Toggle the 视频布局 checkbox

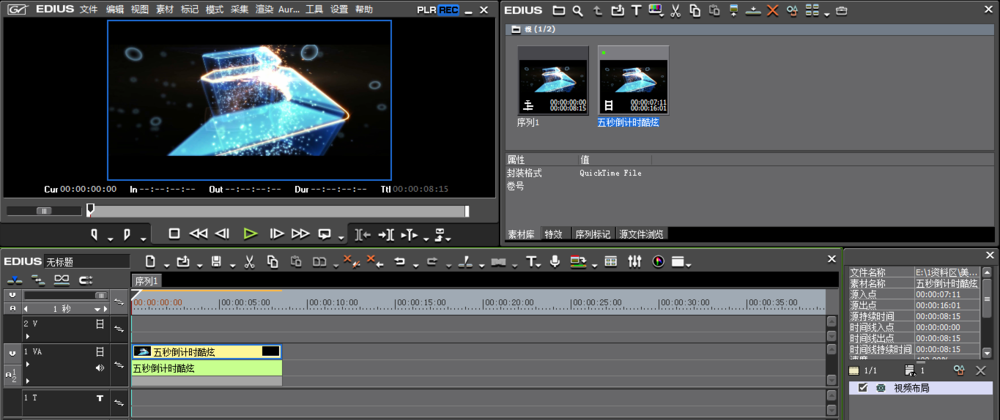click(x=862, y=388)
